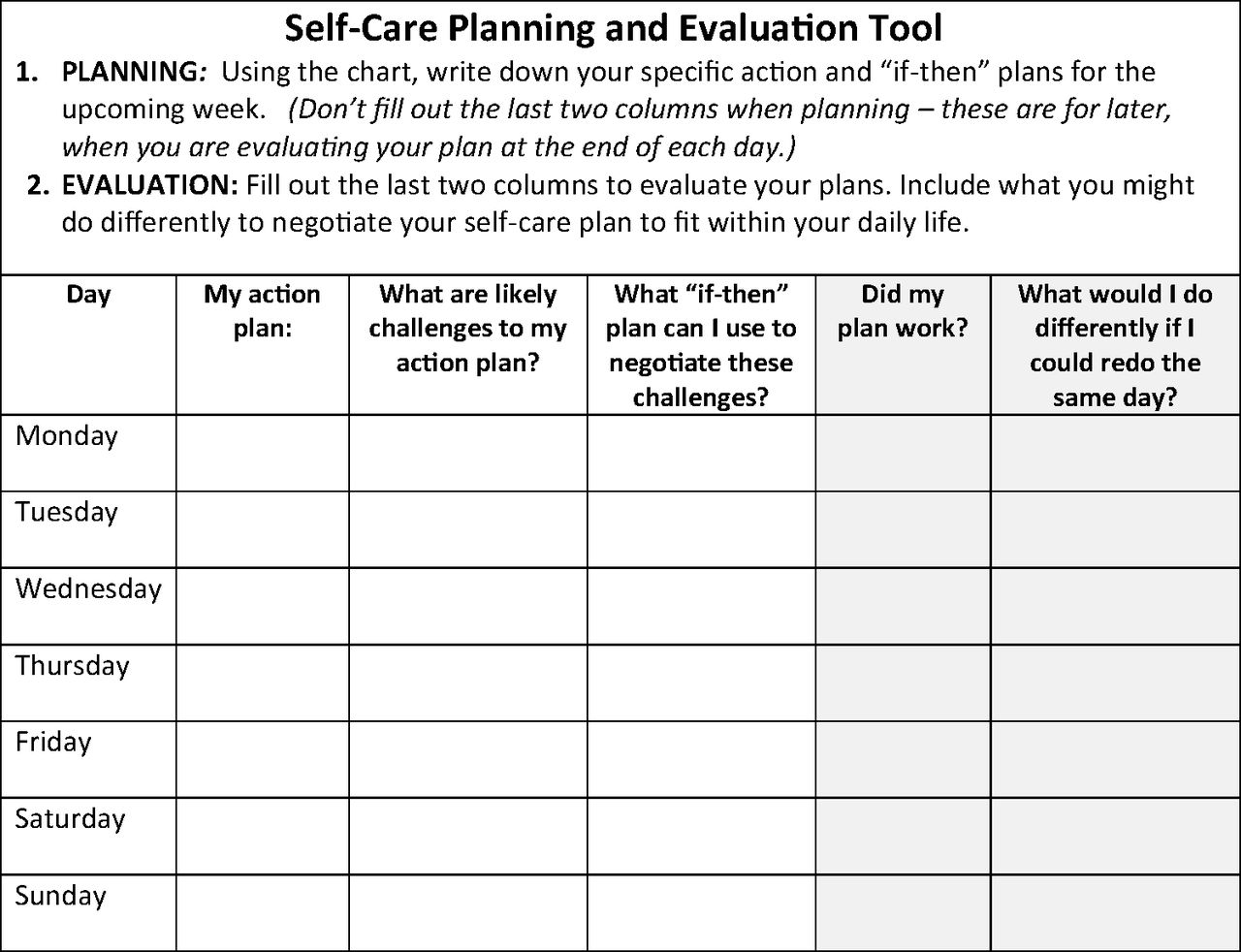Select the 'What are likely challenges' header

point(468,328)
